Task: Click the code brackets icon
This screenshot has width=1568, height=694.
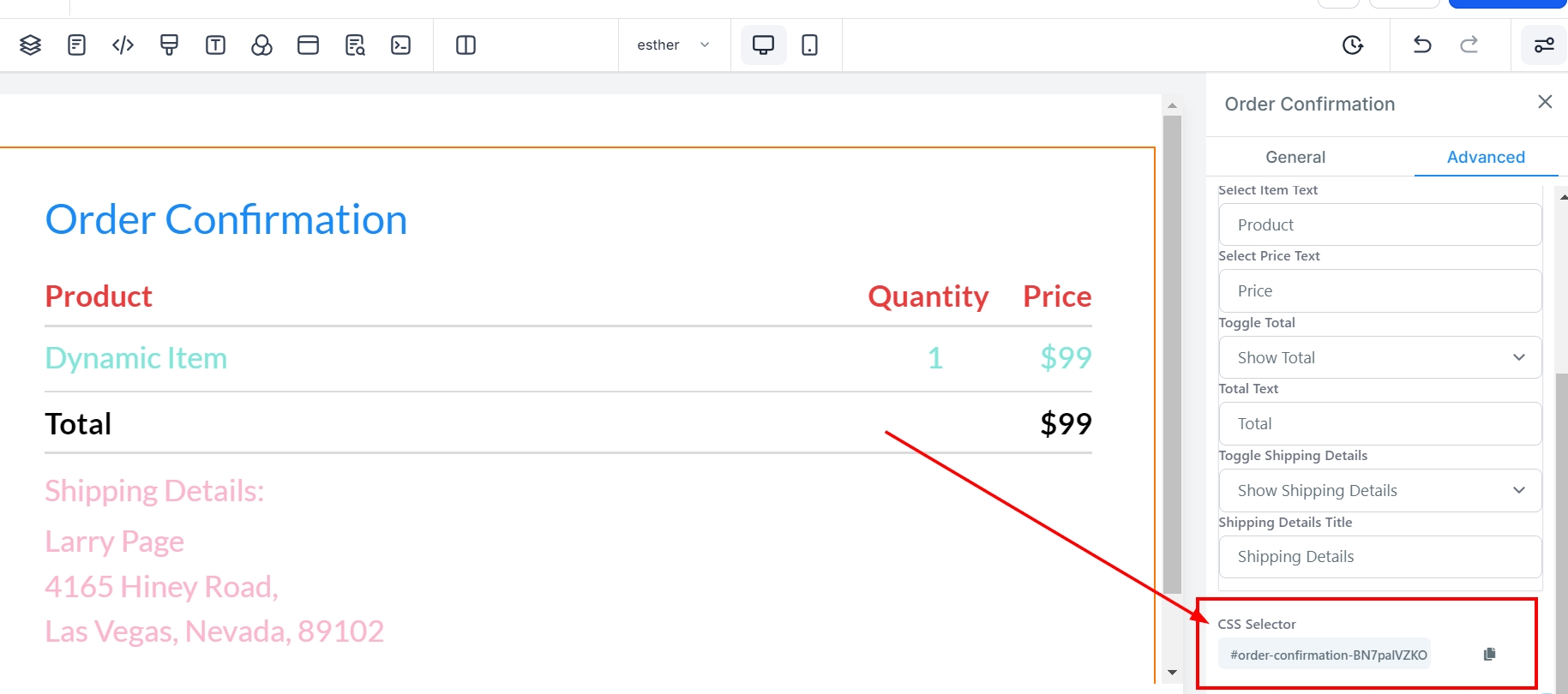Action: coord(123,45)
